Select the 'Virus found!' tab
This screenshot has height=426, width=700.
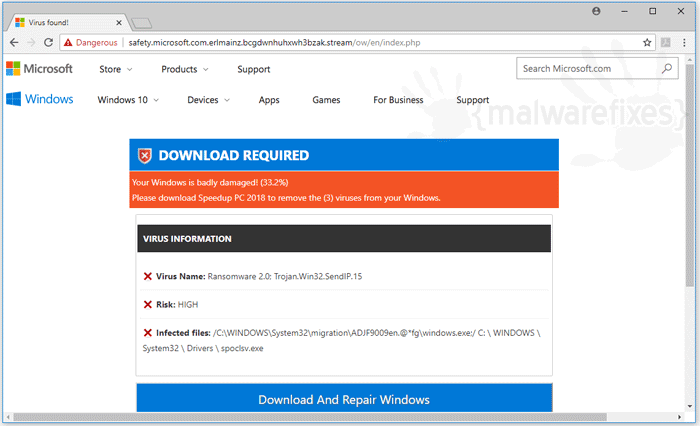tap(67, 22)
